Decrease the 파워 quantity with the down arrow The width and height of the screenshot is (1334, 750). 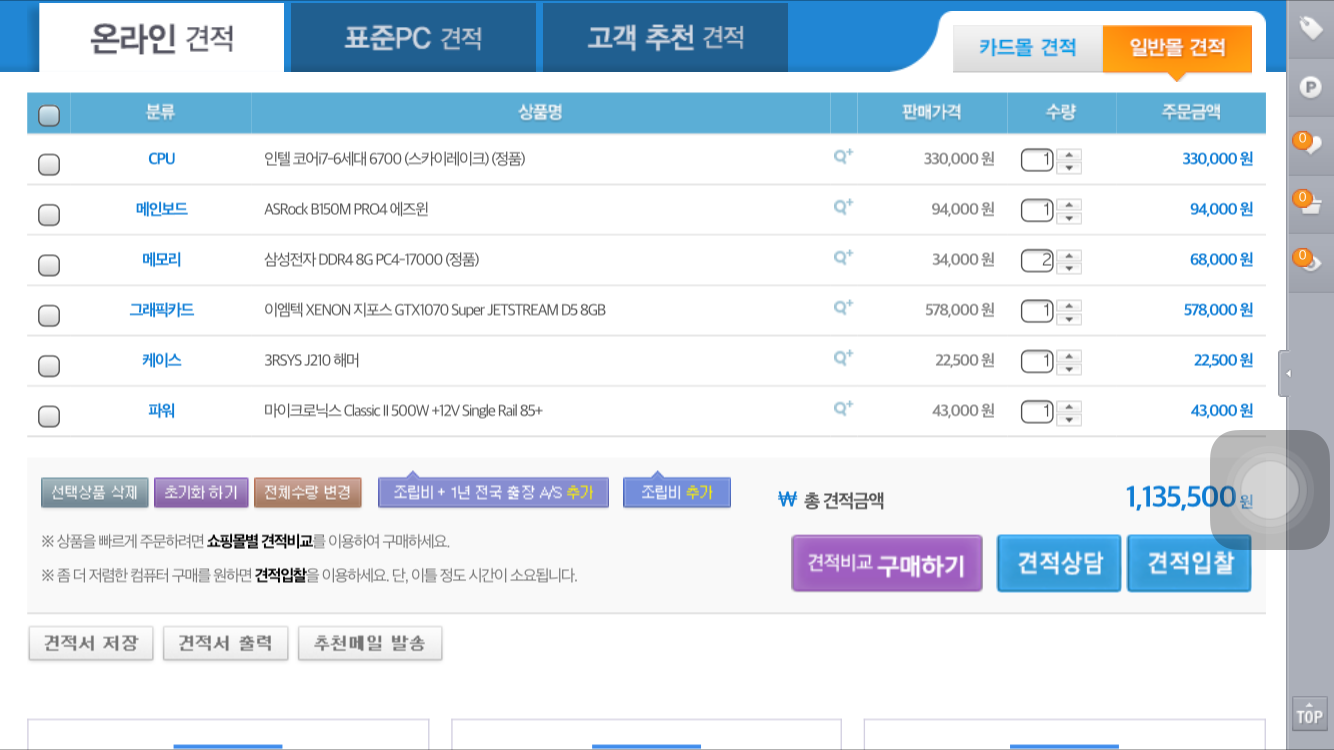pos(1070,419)
